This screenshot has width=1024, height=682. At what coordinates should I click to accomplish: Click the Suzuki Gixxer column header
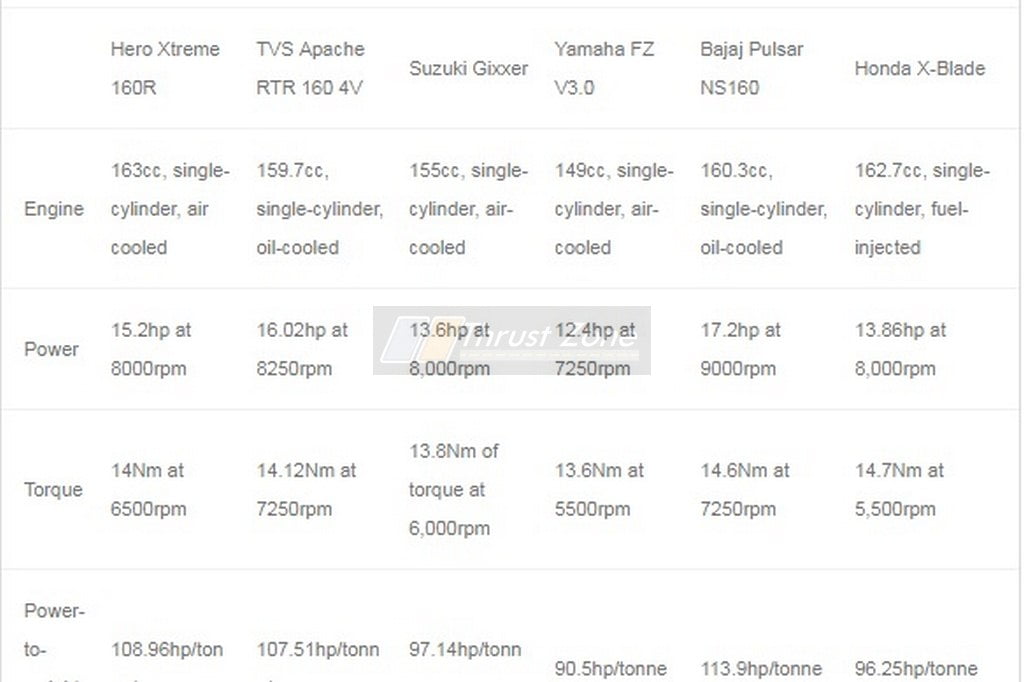[468, 68]
